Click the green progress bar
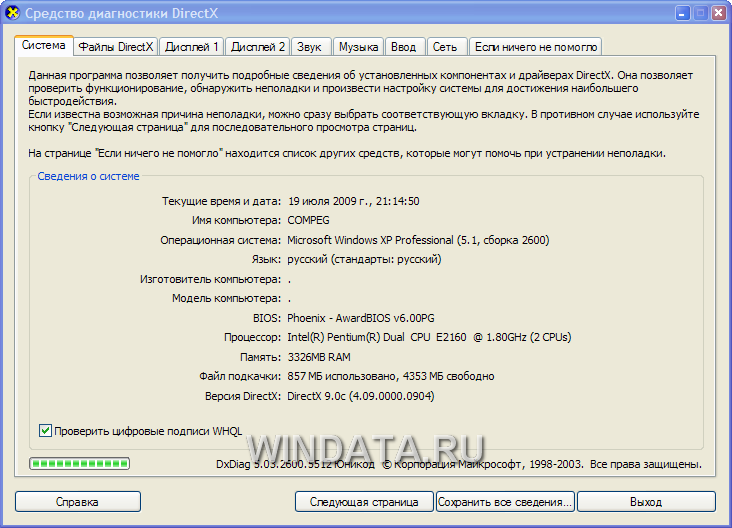The width and height of the screenshot is (732, 528). [x=79, y=464]
